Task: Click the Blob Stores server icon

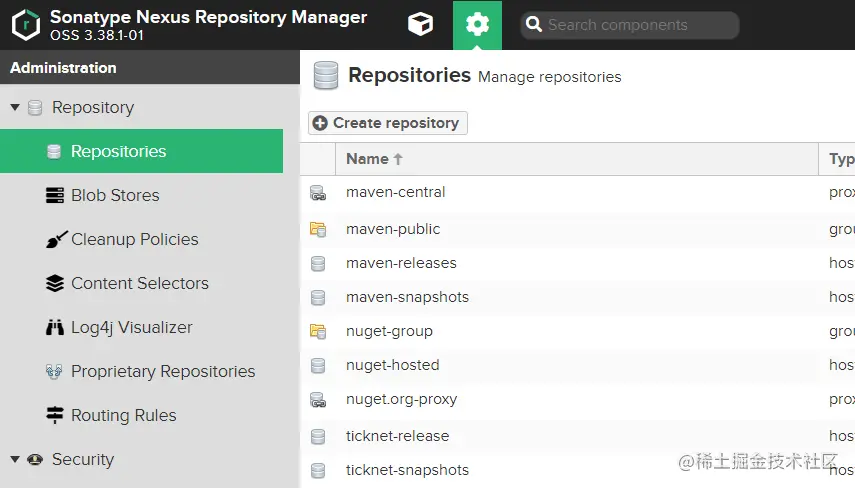Action: (55, 195)
